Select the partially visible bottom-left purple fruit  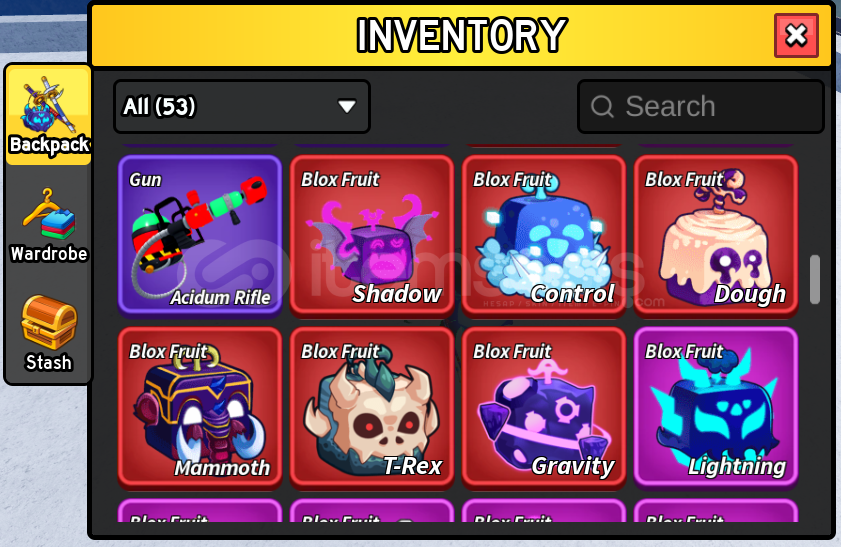point(200,511)
